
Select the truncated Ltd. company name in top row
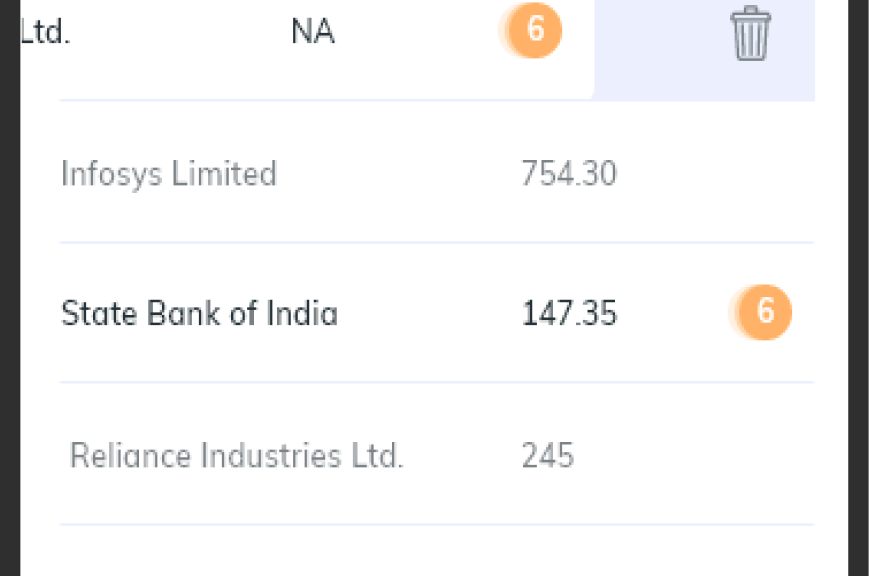[x=45, y=31]
